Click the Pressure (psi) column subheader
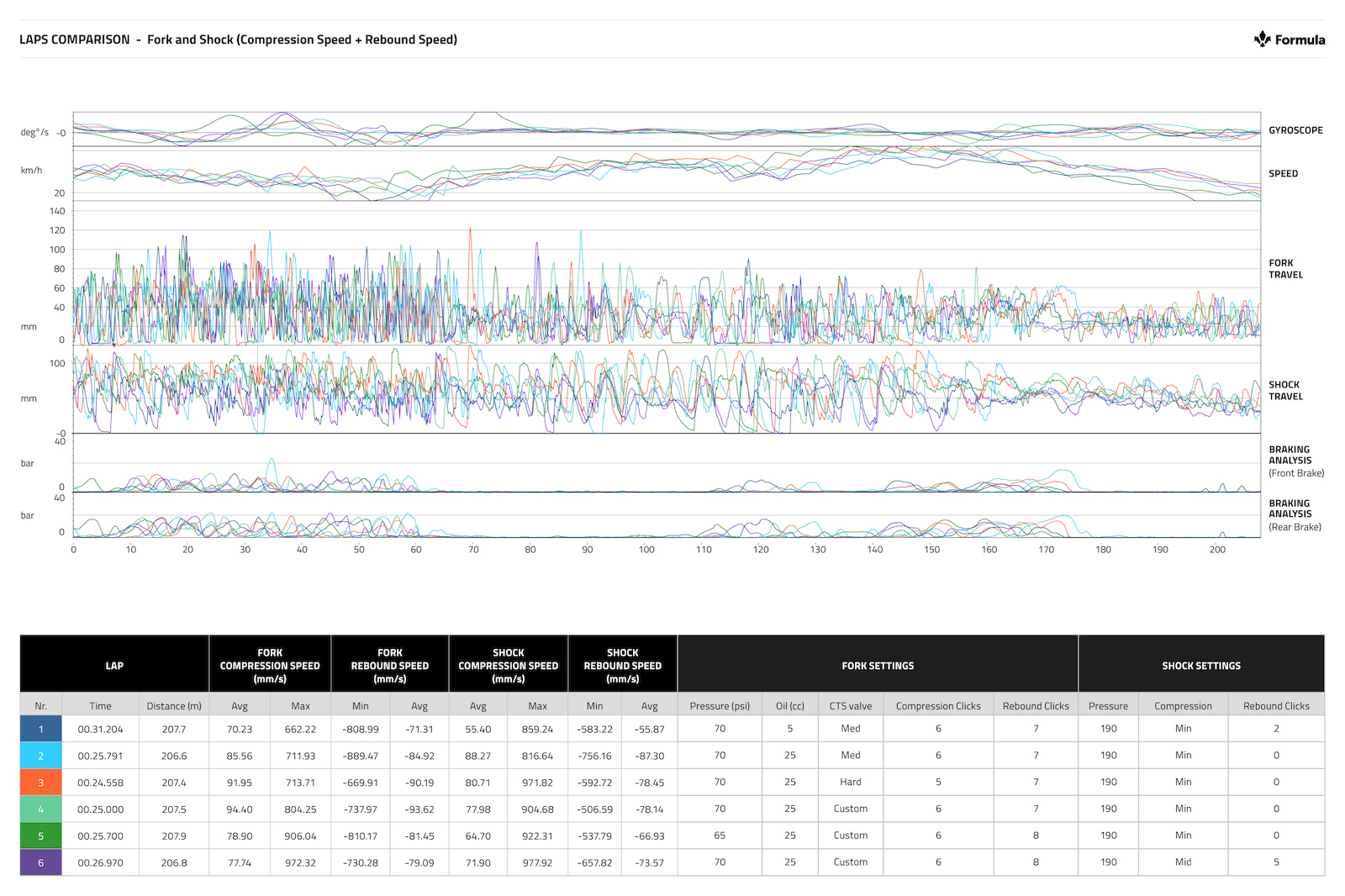This screenshot has width=1345, height=896. tap(720, 706)
